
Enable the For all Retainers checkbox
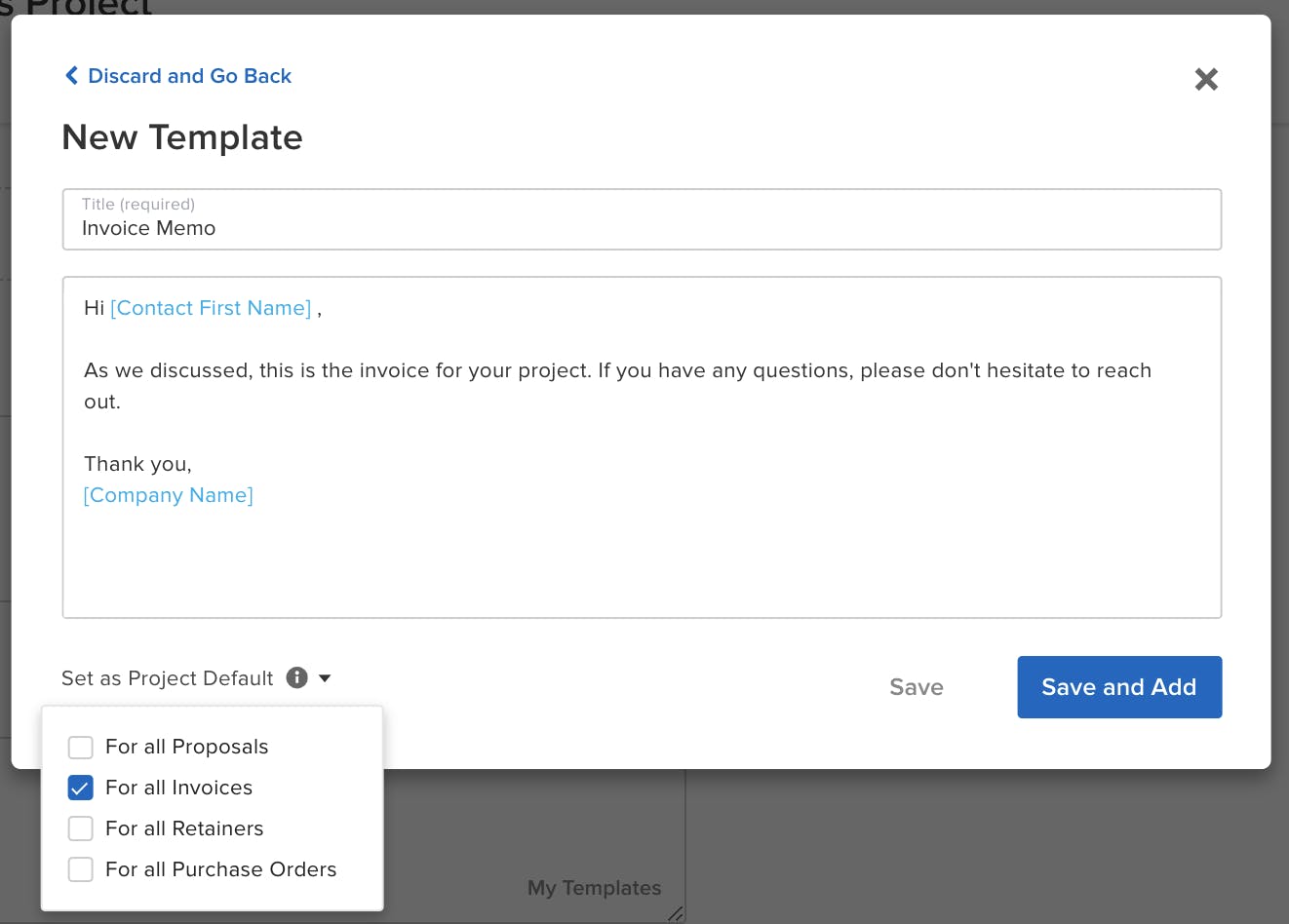(80, 828)
